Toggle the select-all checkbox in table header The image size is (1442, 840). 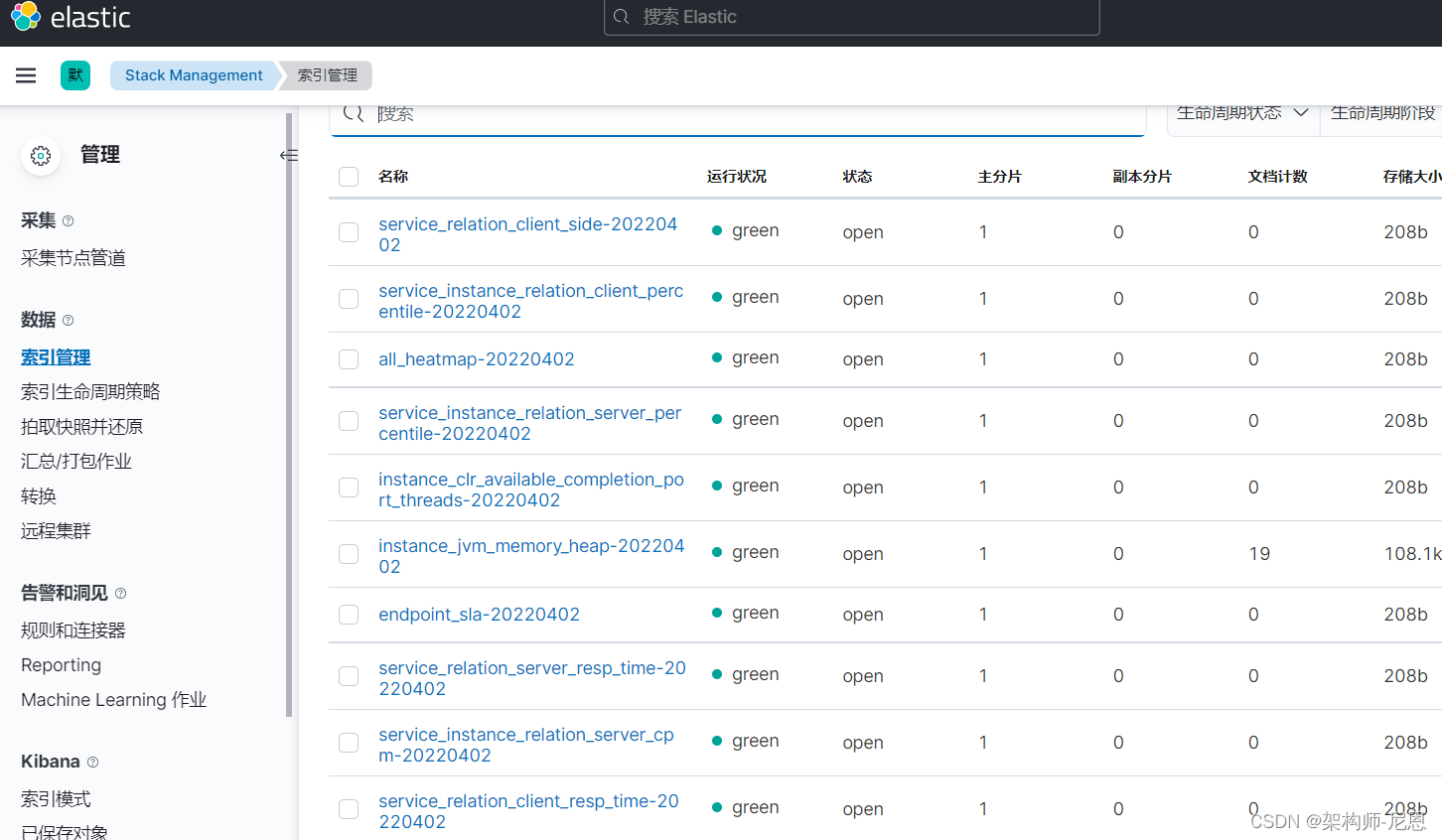(x=349, y=177)
